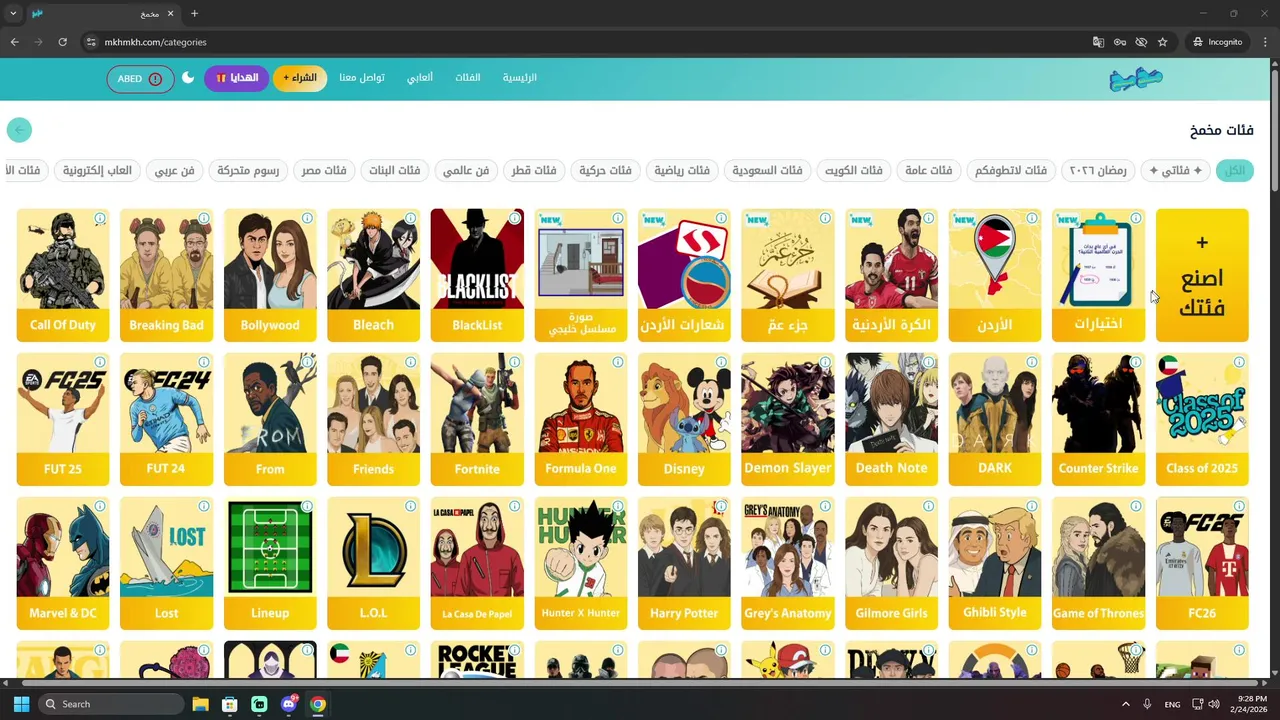Open the BlackList category card
This screenshot has height=720, width=1280.
coord(477,275)
